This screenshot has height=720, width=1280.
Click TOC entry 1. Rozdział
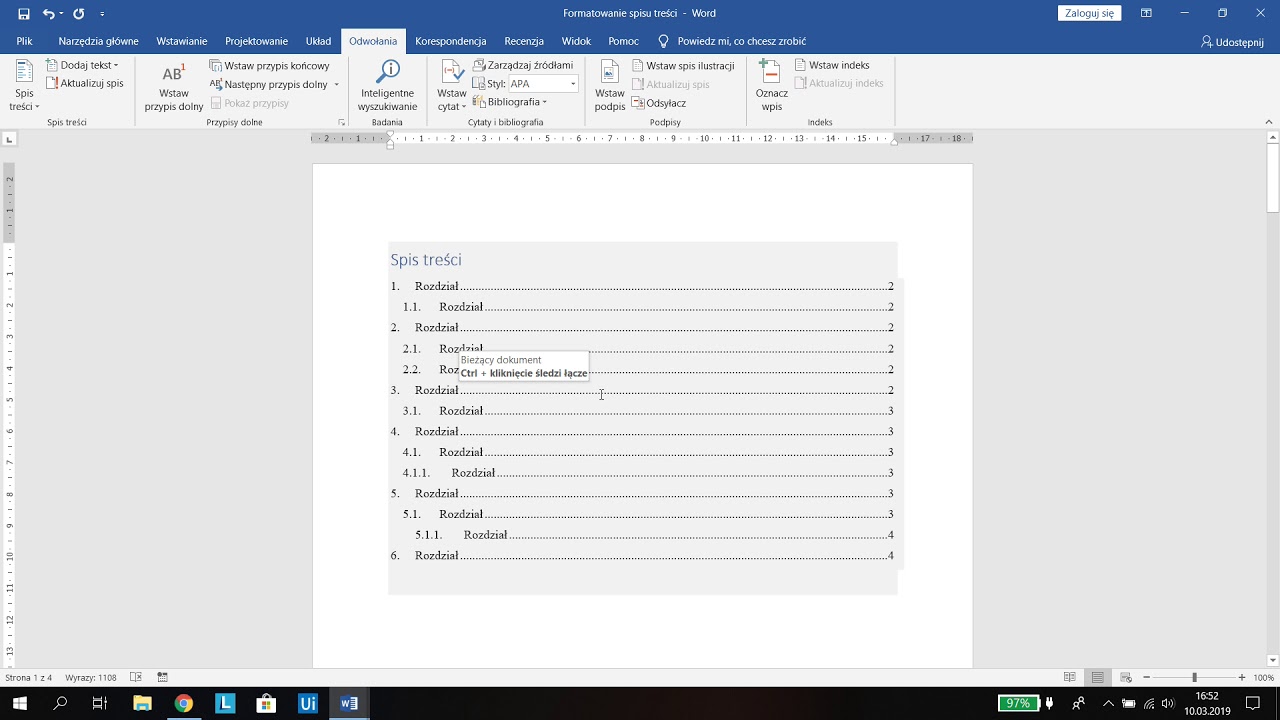642,286
